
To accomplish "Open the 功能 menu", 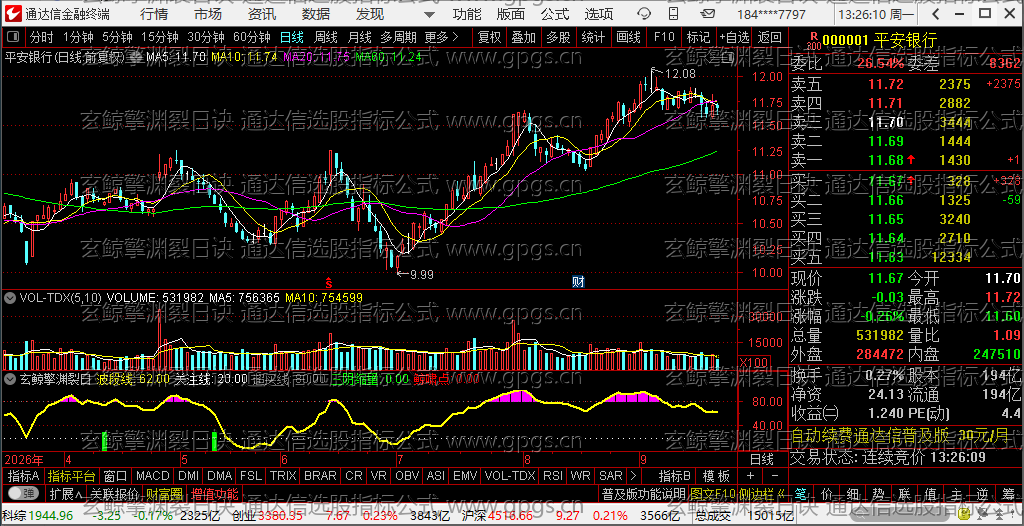I will pos(467,14).
